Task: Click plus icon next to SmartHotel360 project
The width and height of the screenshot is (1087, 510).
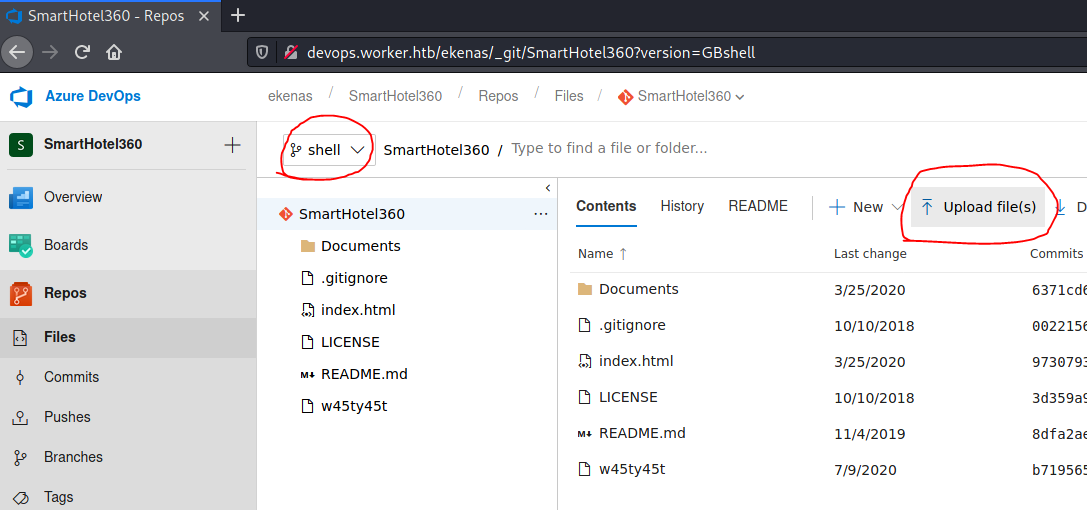Action: coord(232,144)
